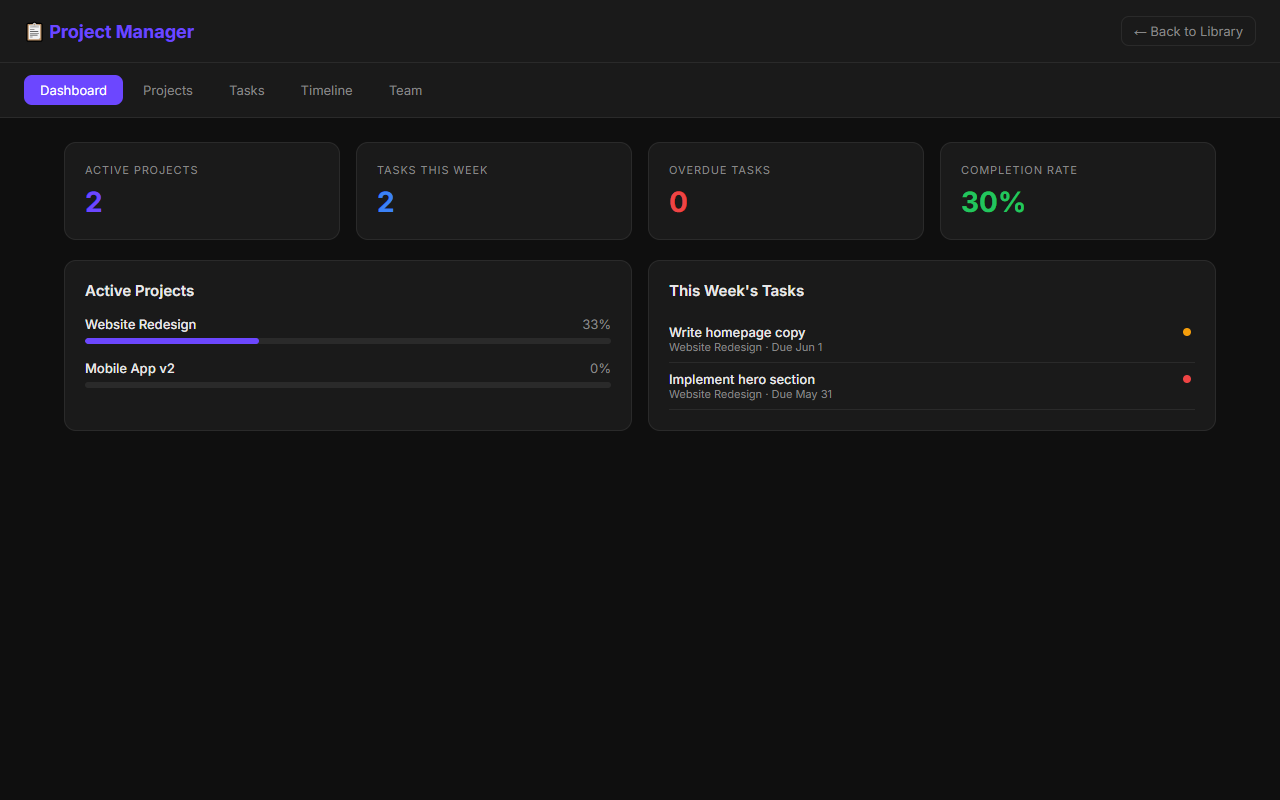Open the Website Redesign project row
This screenshot has height=800, width=1280.
point(348,331)
